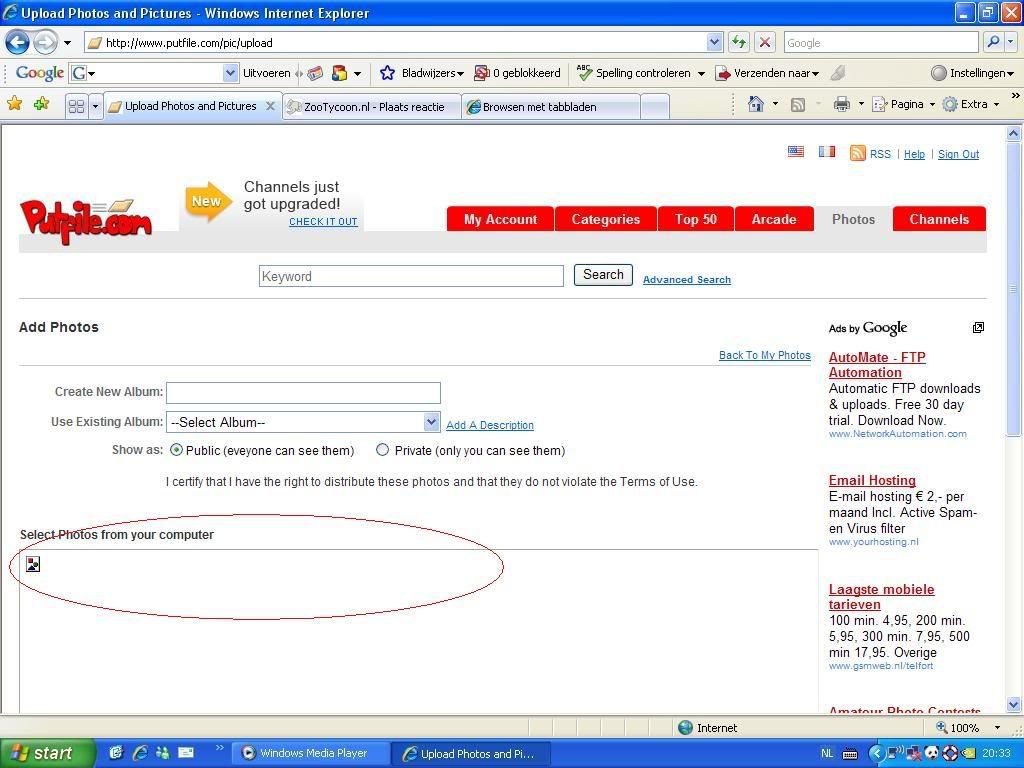Viewport: 1024px width, 768px height.
Task: Expand the Select Album dropdown
Action: pos(431,422)
